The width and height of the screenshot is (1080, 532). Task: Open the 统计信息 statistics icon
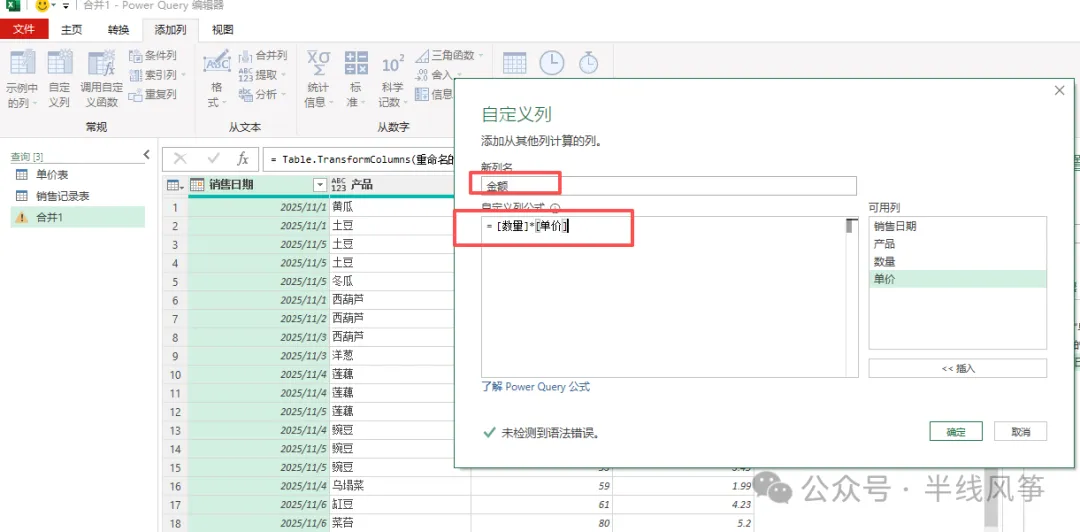pos(318,63)
